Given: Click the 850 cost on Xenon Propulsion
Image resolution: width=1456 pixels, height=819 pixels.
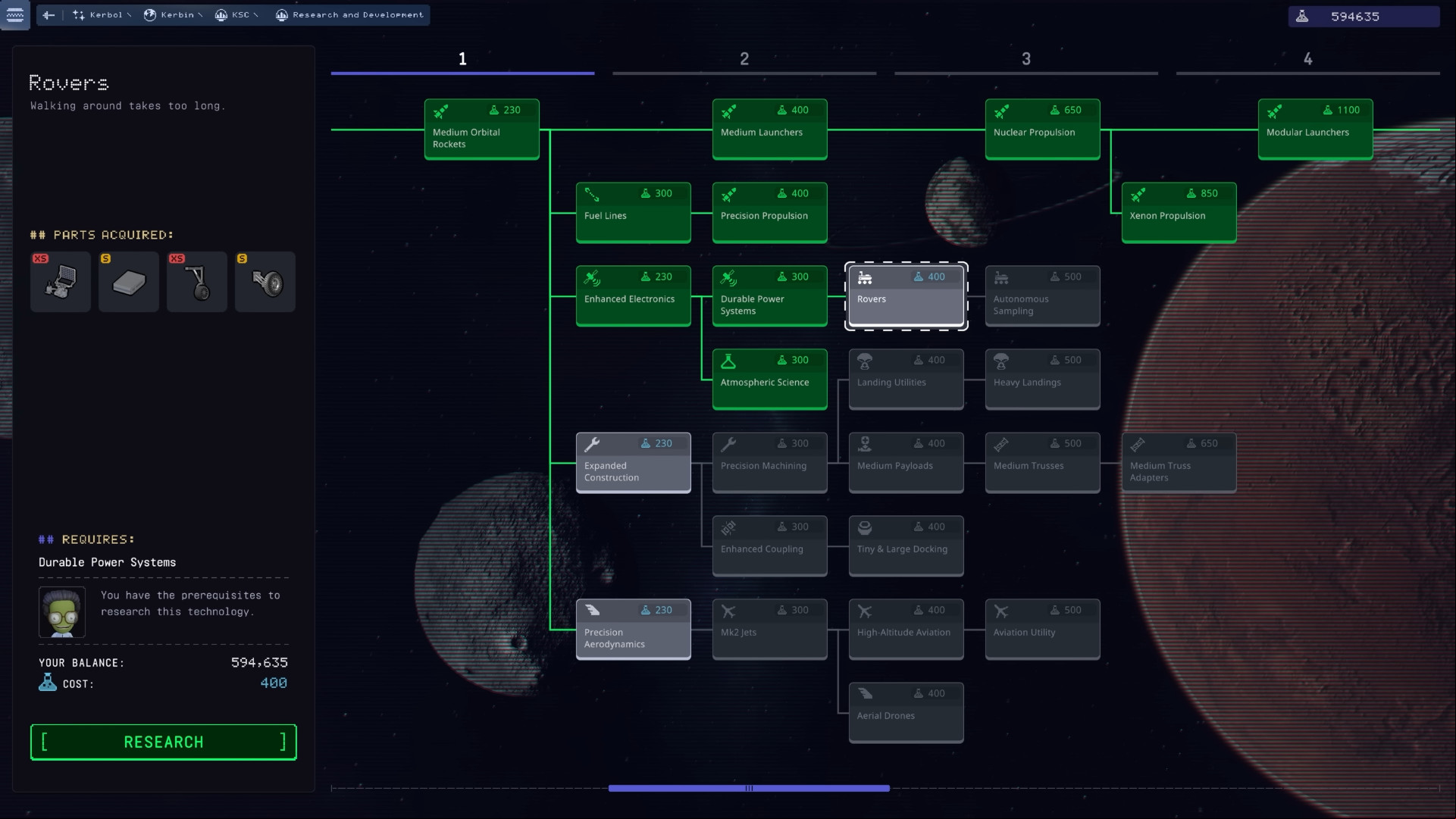Looking at the screenshot, I should [1209, 193].
